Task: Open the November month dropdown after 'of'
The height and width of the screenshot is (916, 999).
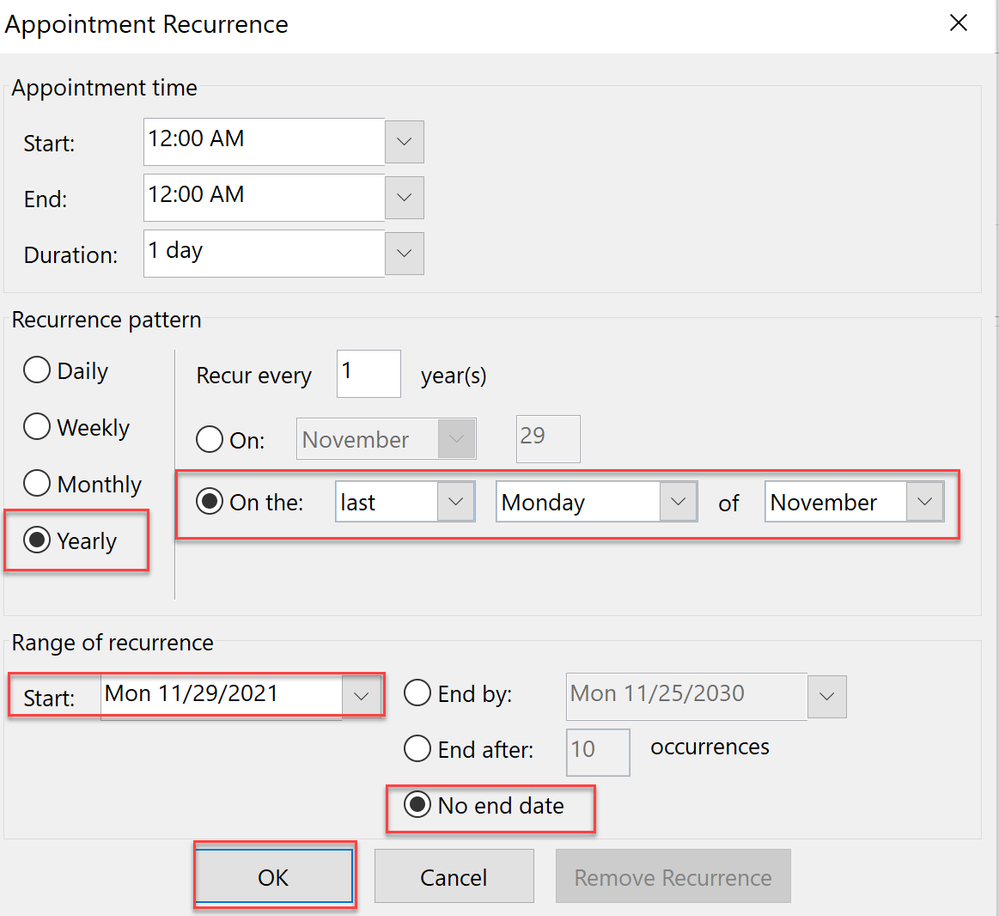Action: point(924,502)
